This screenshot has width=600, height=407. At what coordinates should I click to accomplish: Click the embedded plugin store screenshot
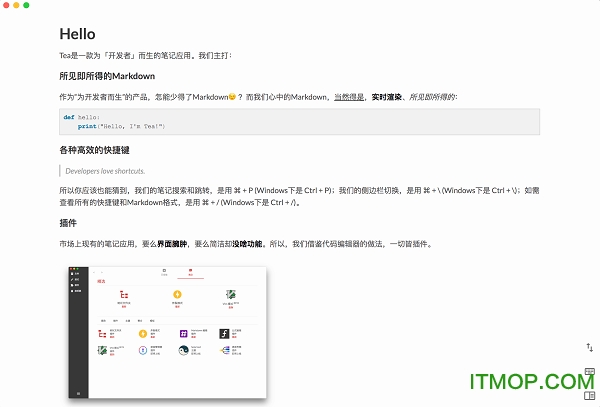pyautogui.click(x=168, y=332)
